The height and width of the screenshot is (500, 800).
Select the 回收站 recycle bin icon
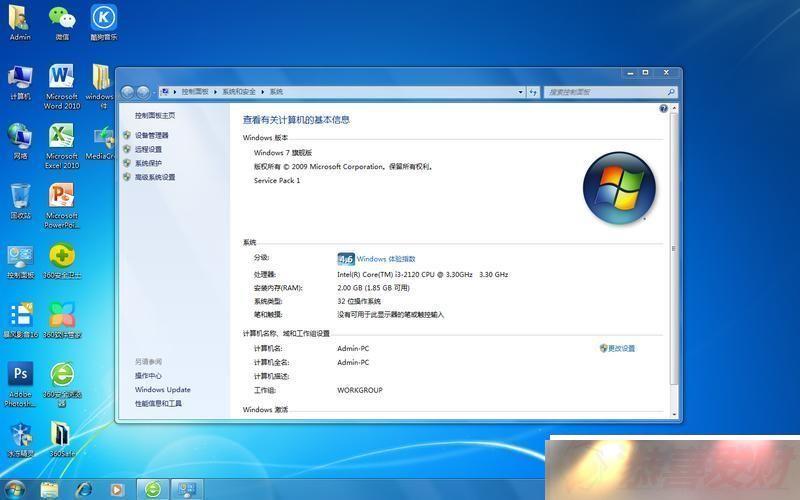coord(20,201)
